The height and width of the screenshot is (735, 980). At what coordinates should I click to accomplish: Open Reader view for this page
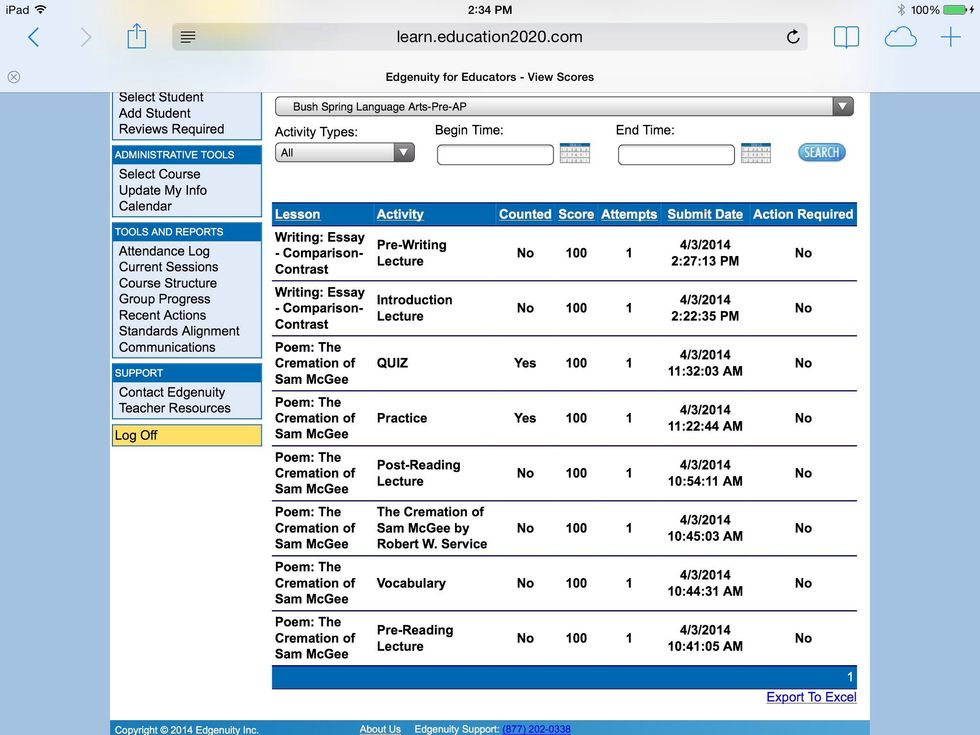point(187,36)
